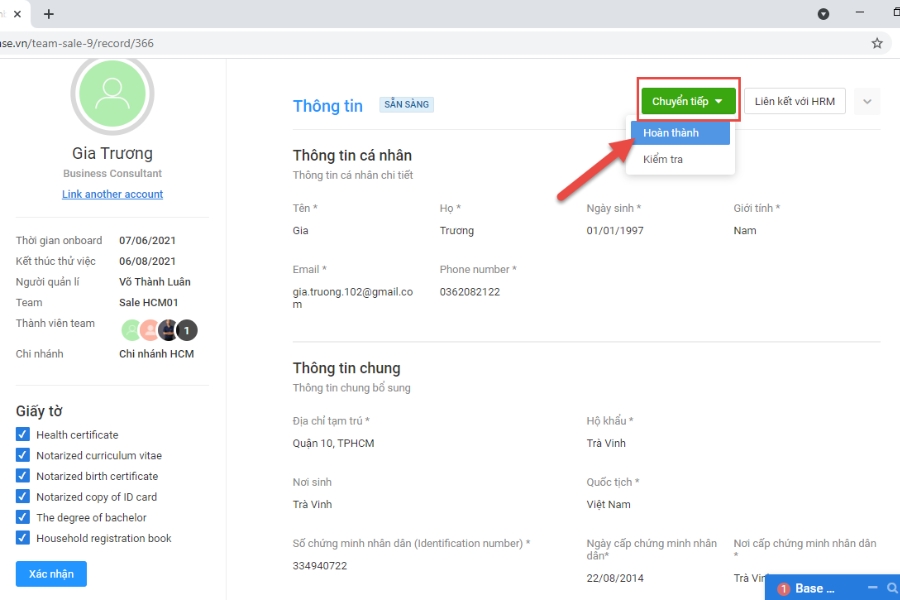The width and height of the screenshot is (900, 600).
Task: Open the Link another account link
Action: tap(112, 194)
